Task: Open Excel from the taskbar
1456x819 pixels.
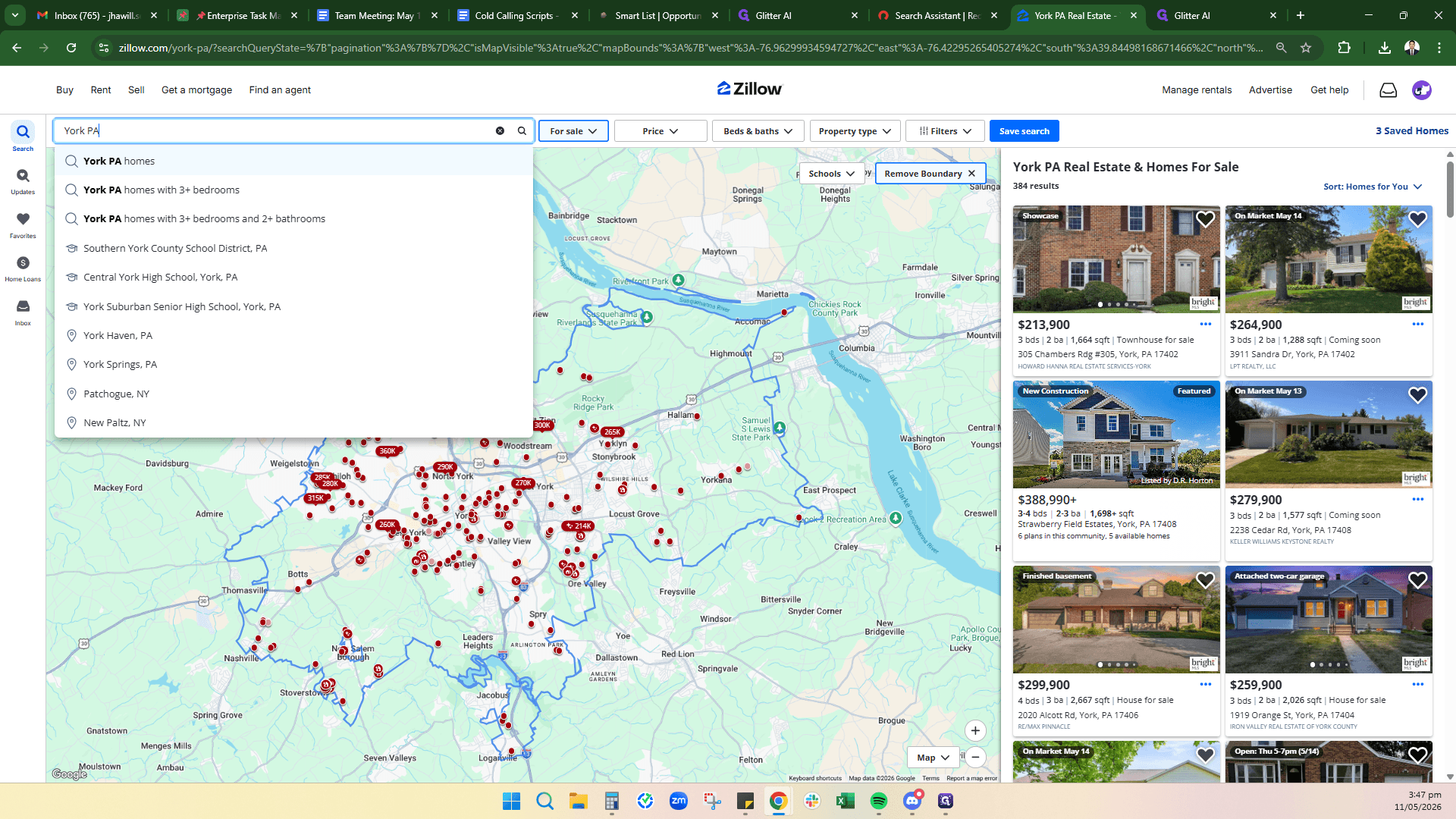Action: [846, 801]
